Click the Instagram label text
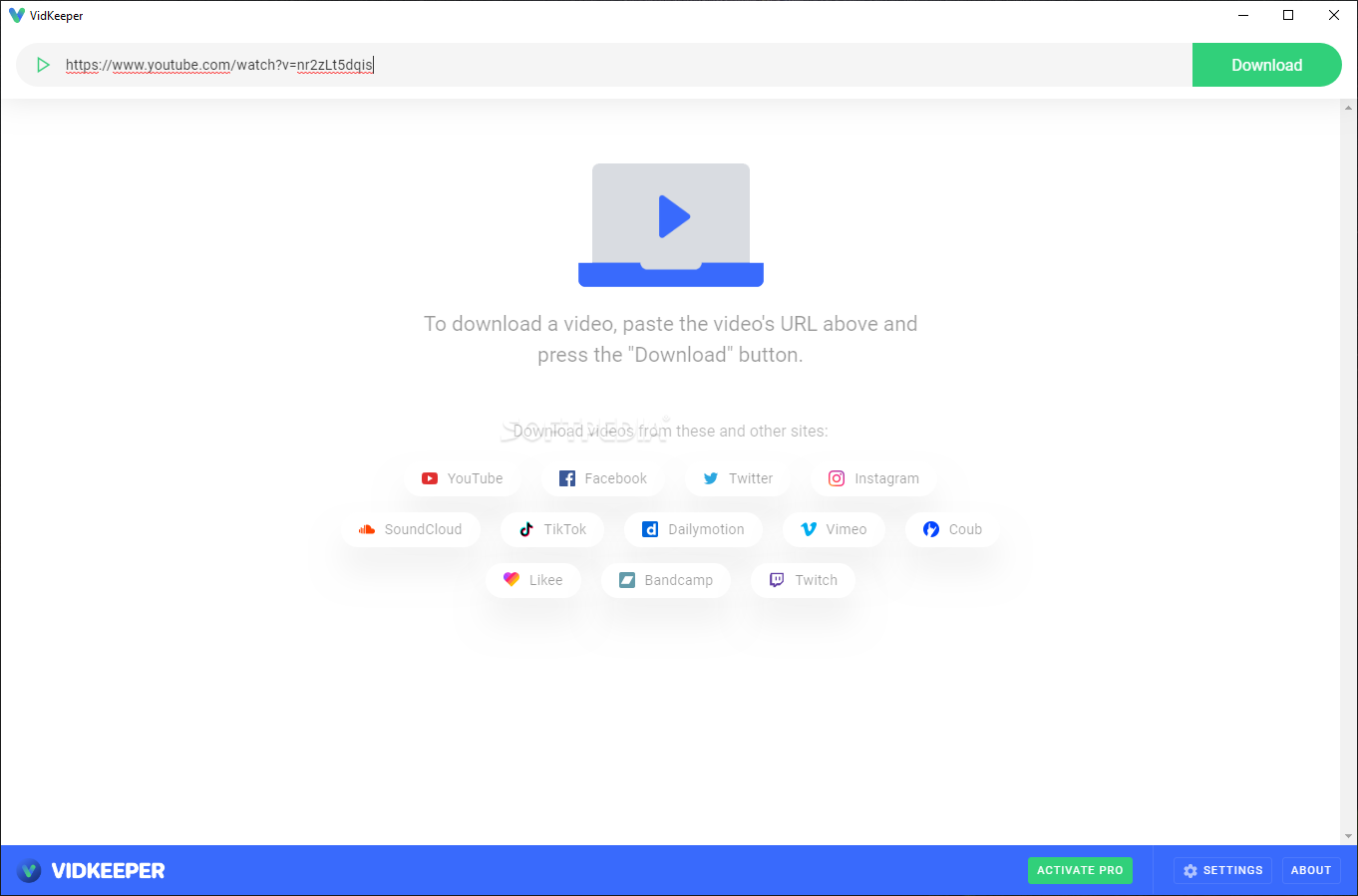This screenshot has height=896, width=1358. pos(886,478)
